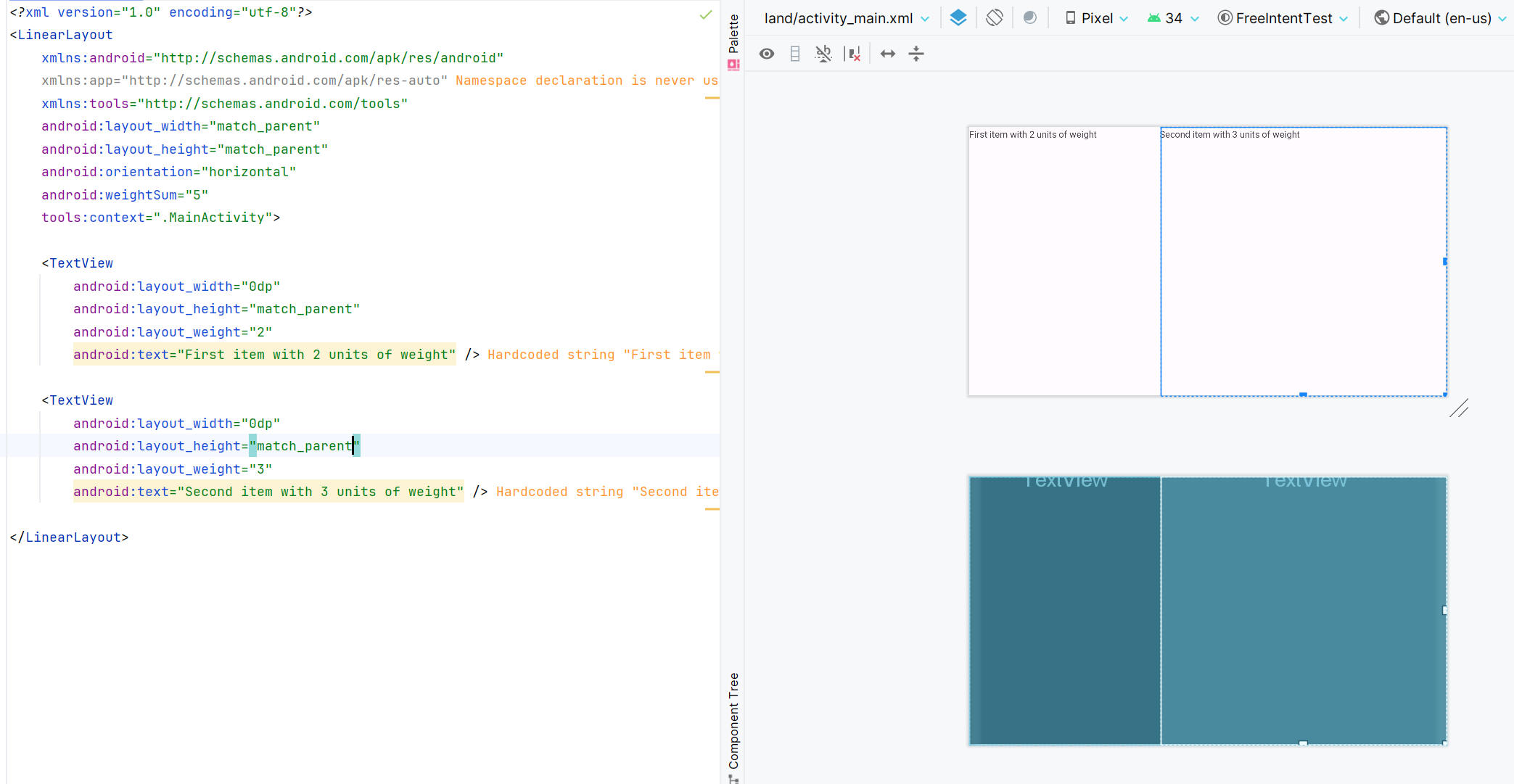The height and width of the screenshot is (784, 1514).
Task: Click Clear Baseline text icon
Action: coord(823,54)
